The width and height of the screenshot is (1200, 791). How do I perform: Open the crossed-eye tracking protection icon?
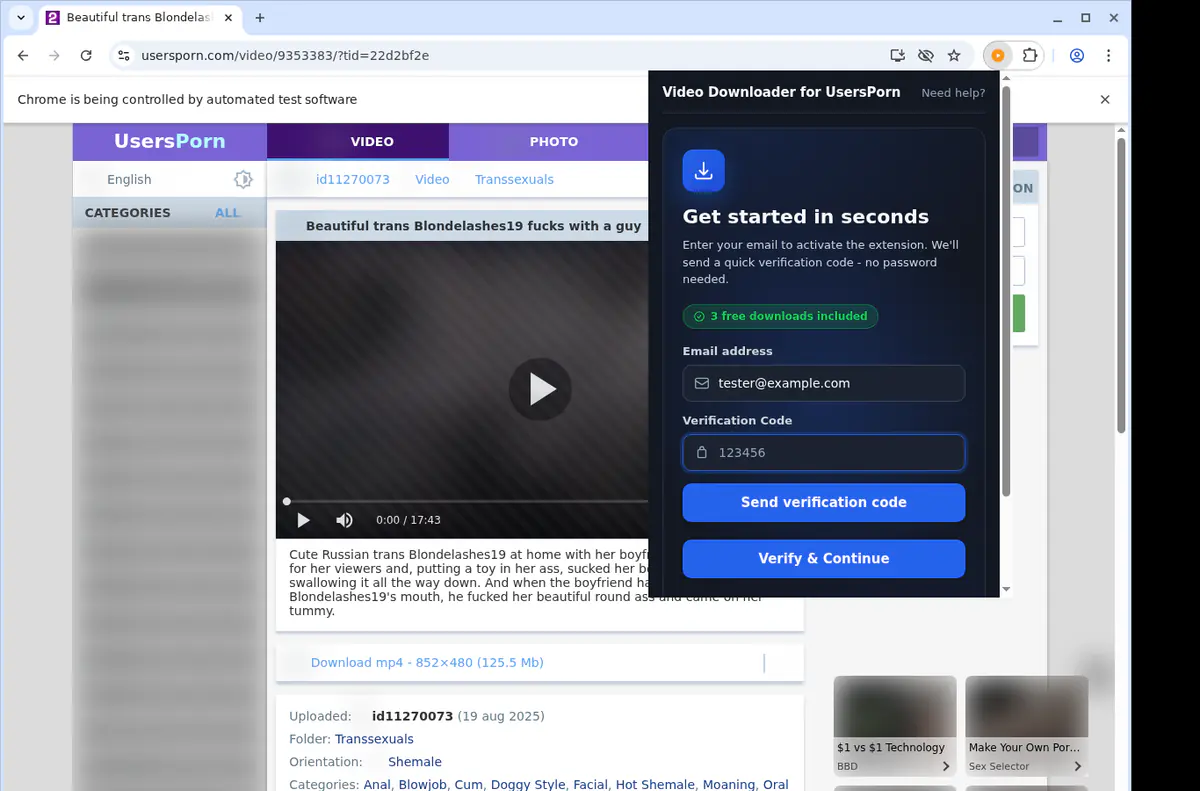coord(925,56)
